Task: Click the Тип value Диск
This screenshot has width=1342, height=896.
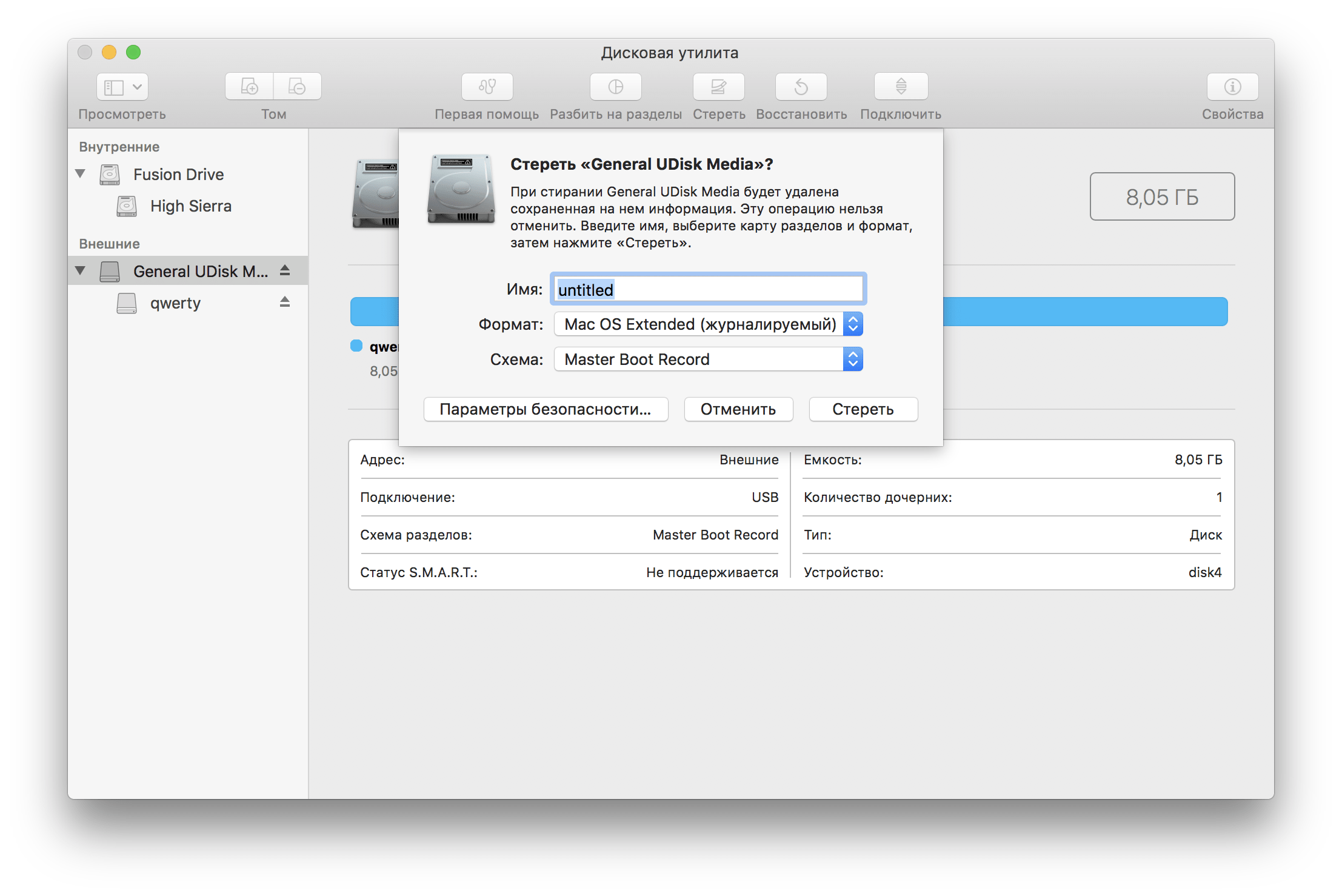Action: click(x=1206, y=535)
